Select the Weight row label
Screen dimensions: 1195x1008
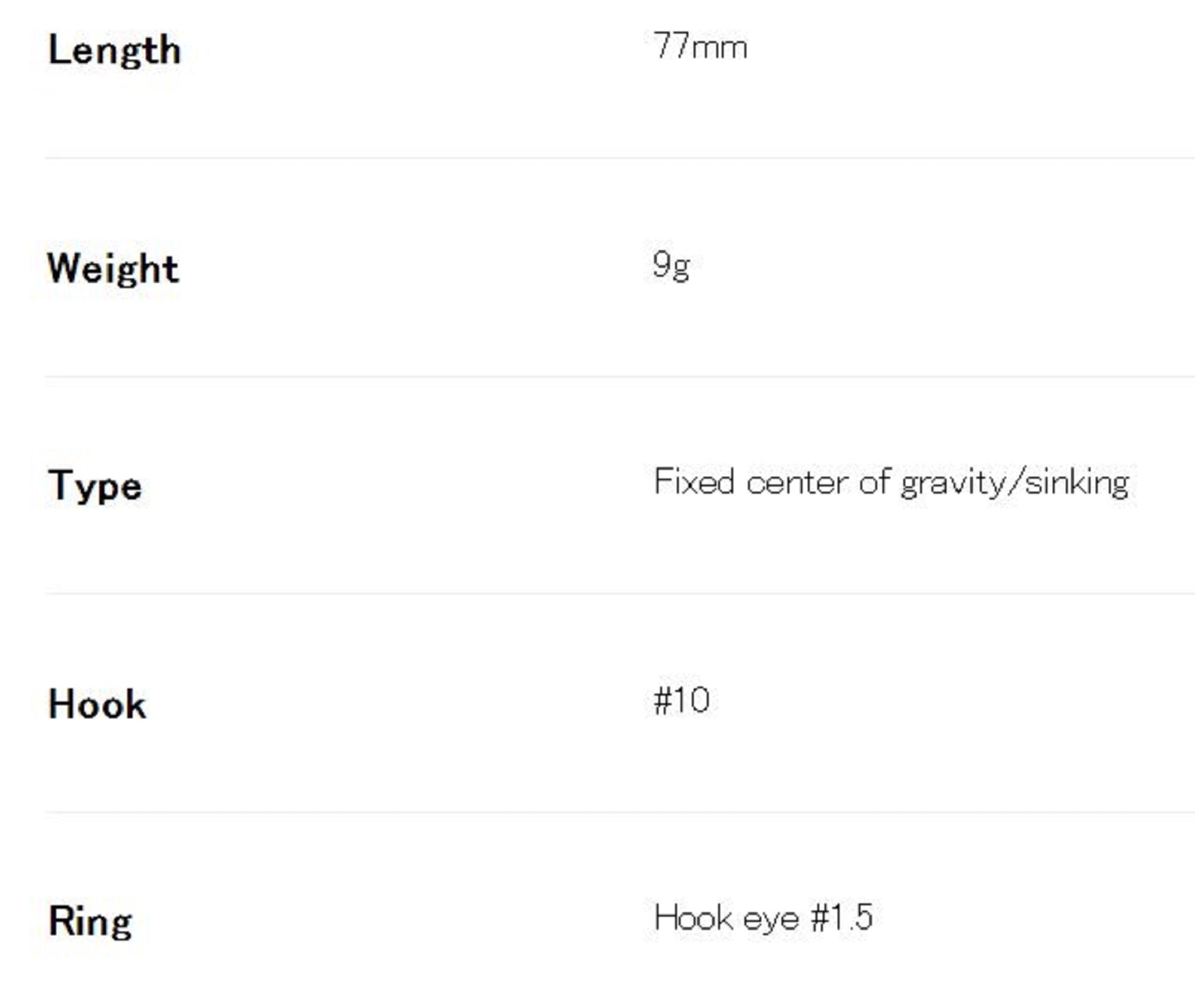(x=113, y=268)
